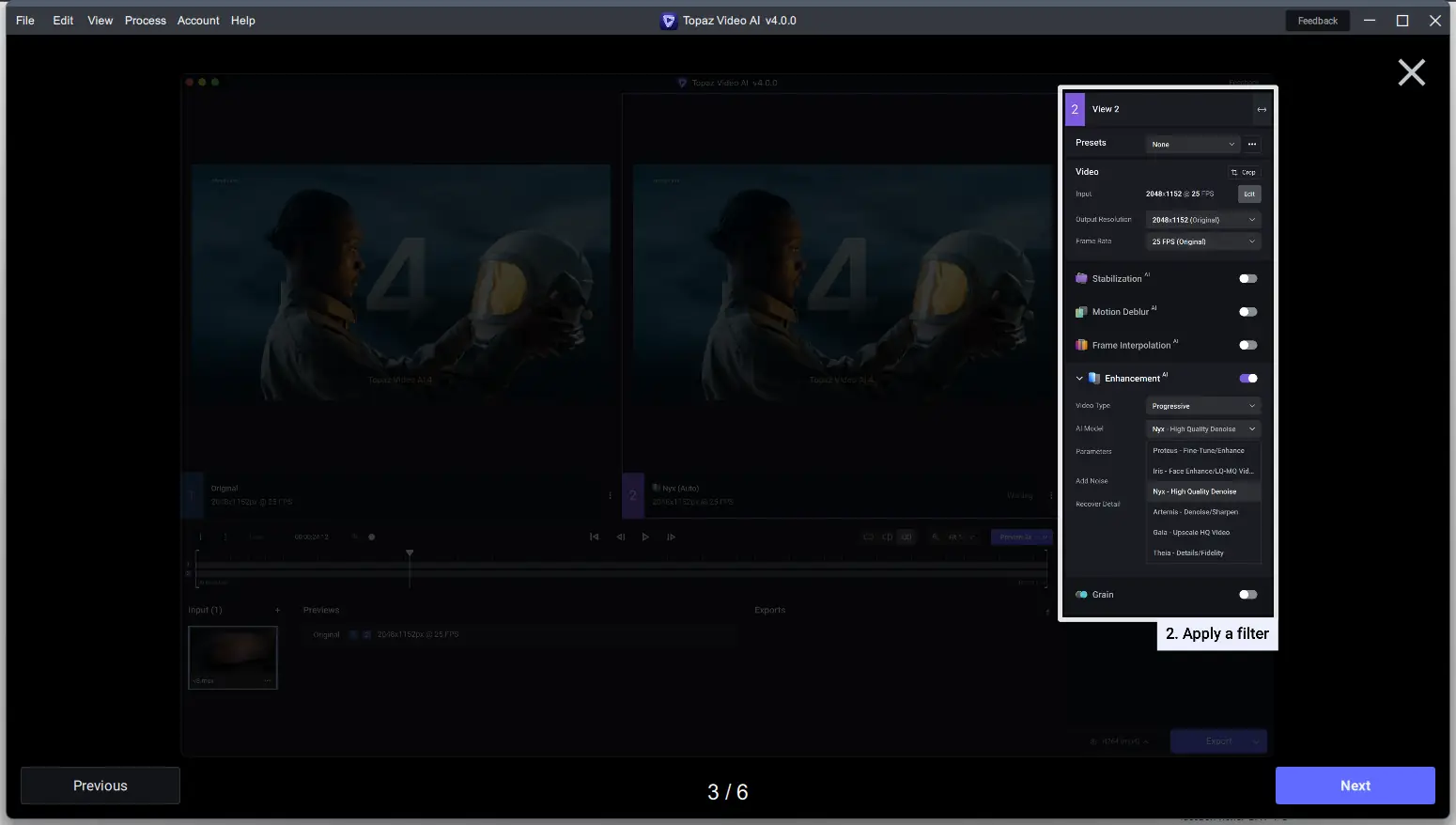This screenshot has height=825, width=1456.
Task: Click the dimmed Preview button
Action: point(1021,537)
